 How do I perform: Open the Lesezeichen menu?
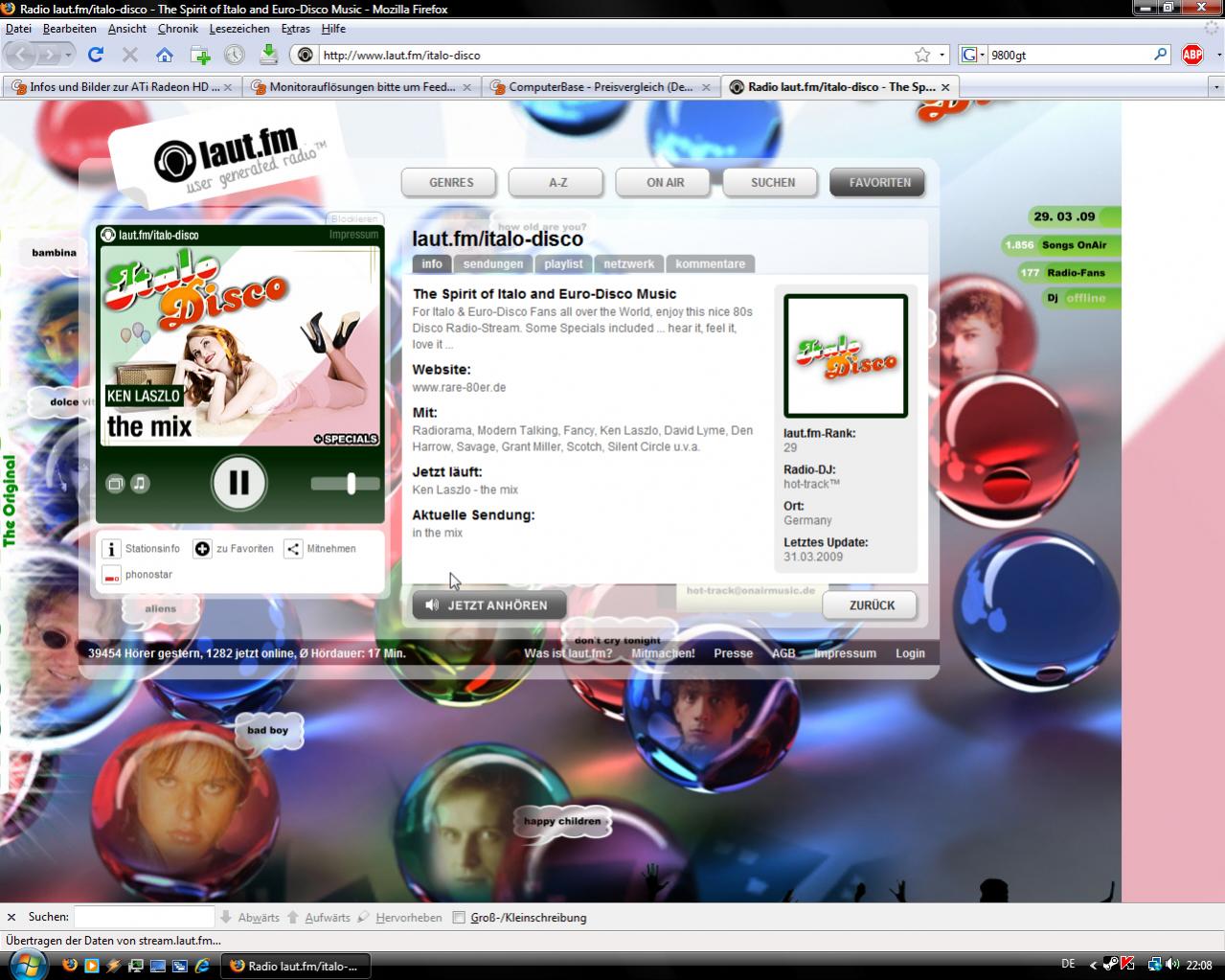click(239, 29)
